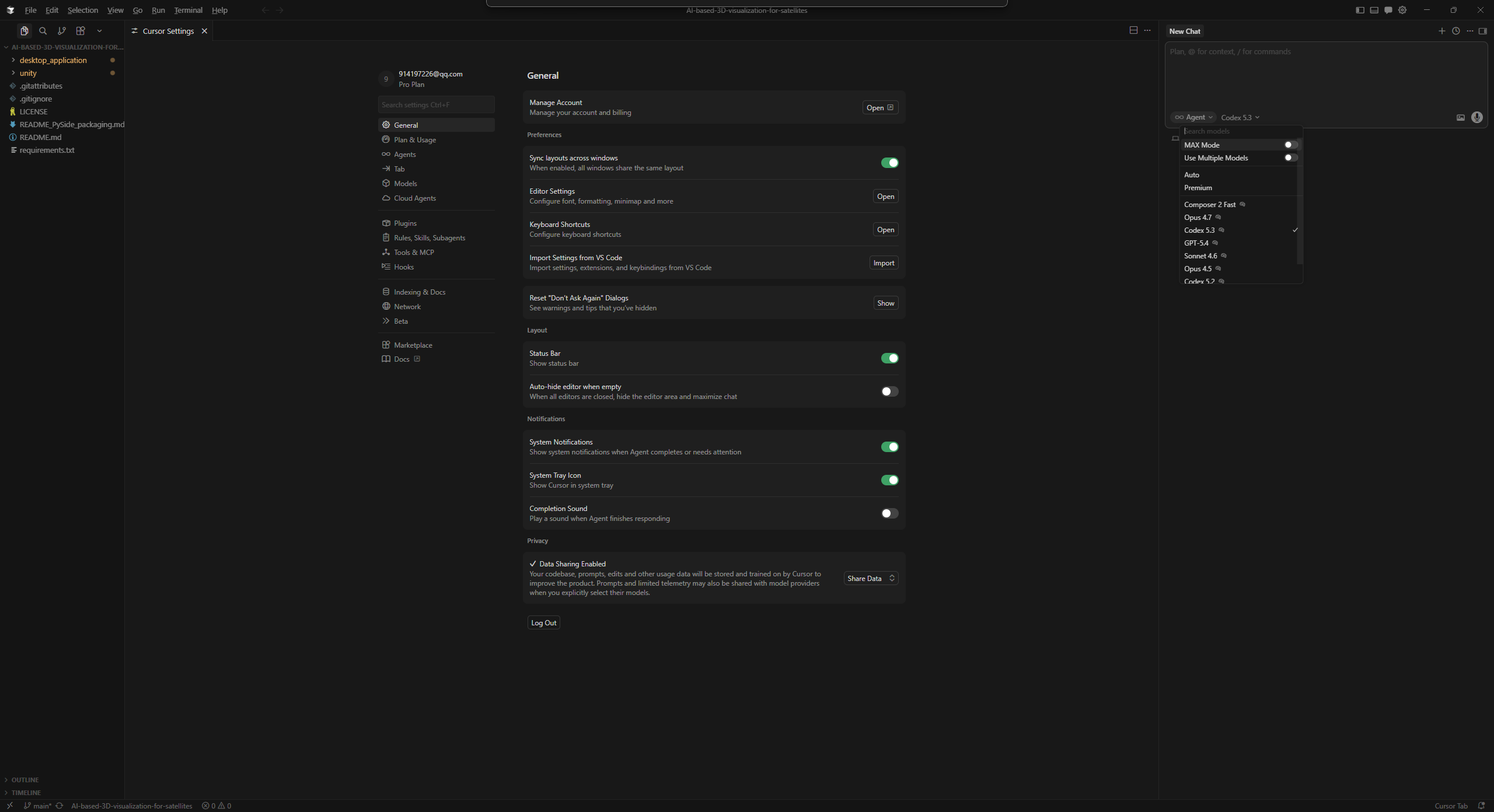Screen dimensions: 1494x812
Task: Go back with the navigation arrow
Action: [266, 10]
